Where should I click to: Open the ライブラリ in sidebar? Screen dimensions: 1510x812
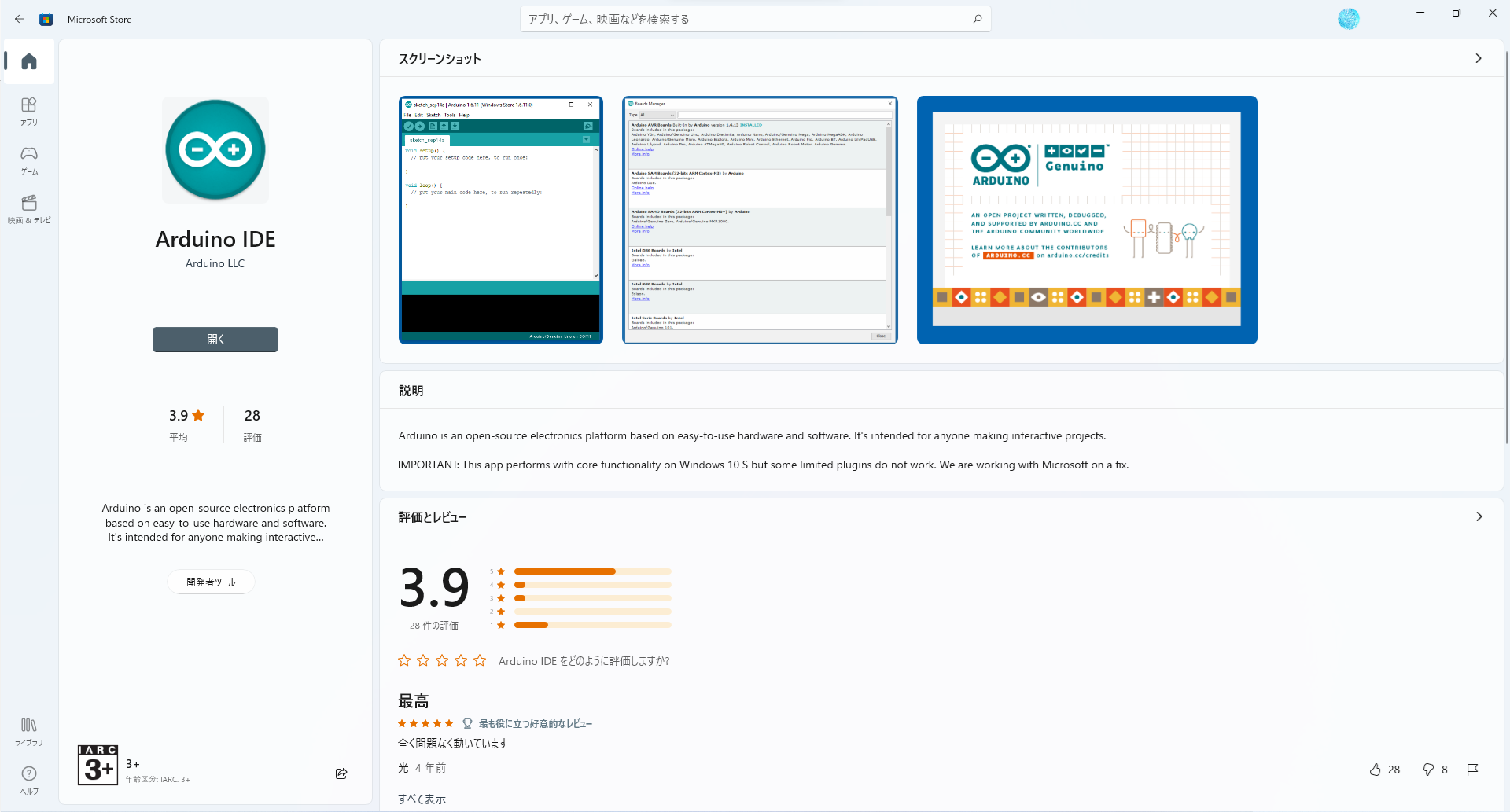29,731
